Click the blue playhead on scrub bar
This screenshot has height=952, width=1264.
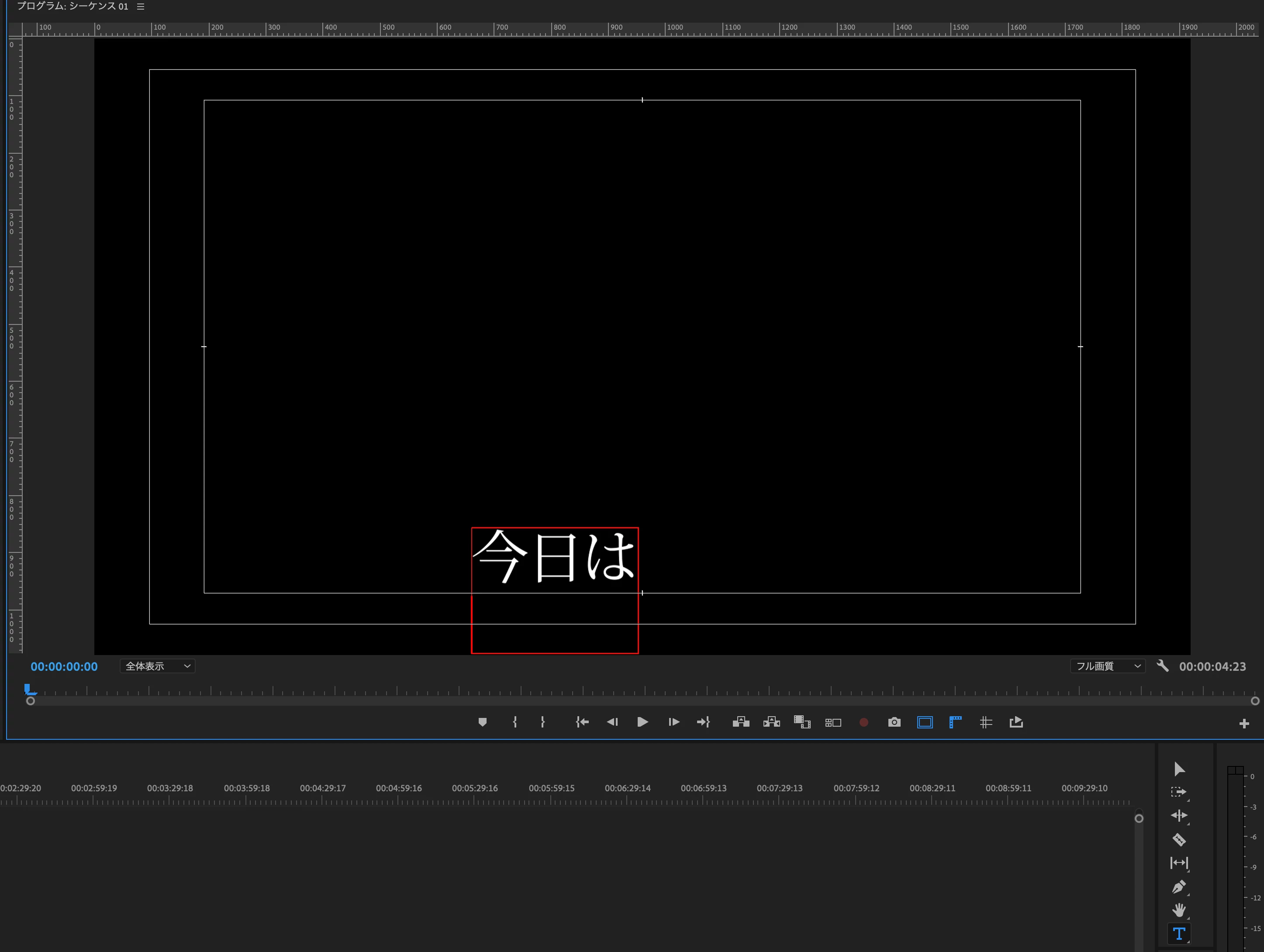[28, 690]
